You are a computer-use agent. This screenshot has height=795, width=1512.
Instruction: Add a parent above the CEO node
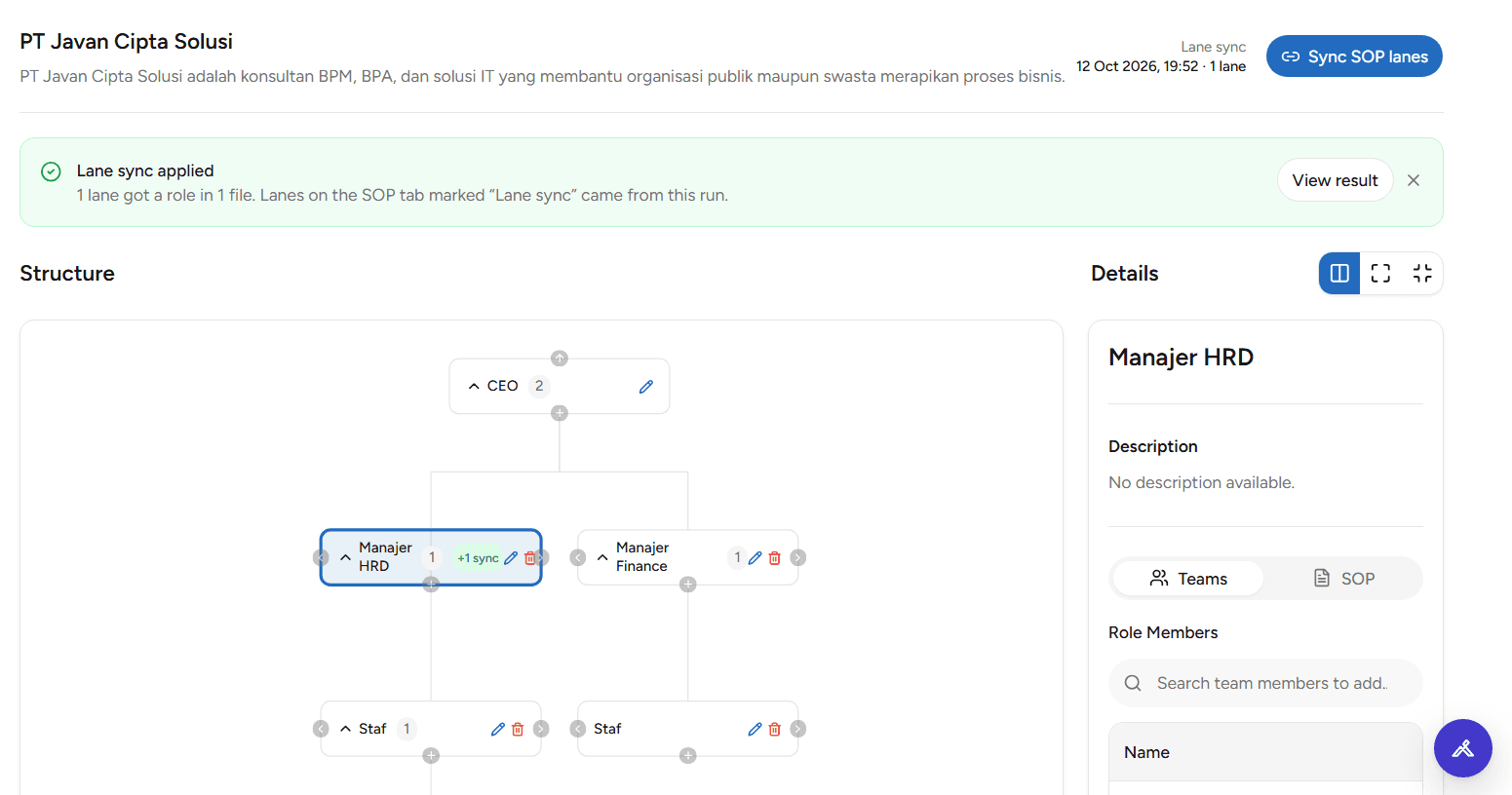coord(560,359)
